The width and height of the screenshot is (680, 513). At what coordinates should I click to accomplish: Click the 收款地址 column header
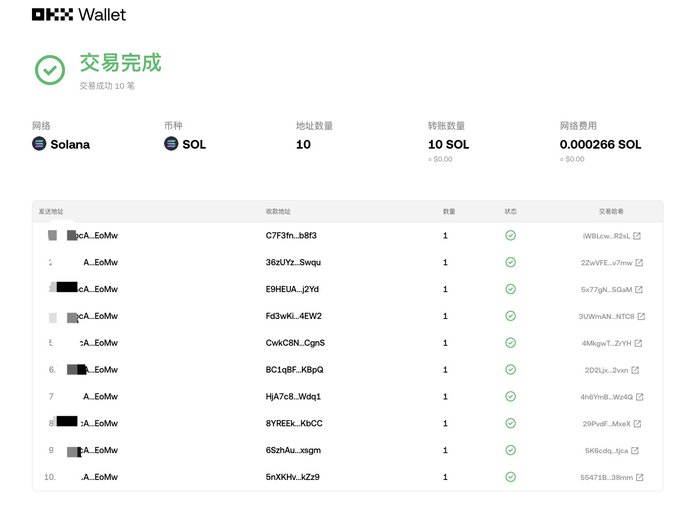pyautogui.click(x=278, y=212)
